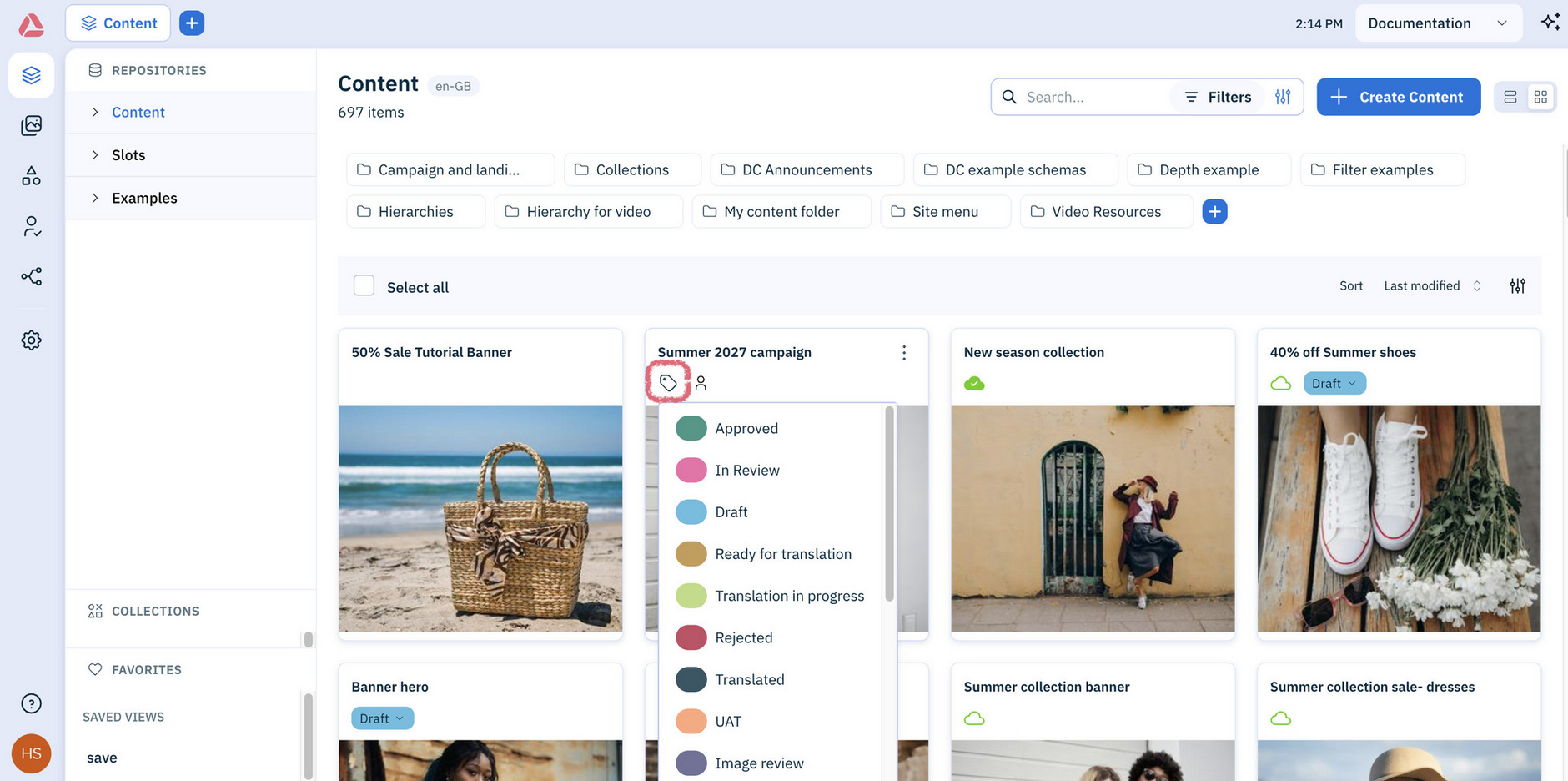Click into the Search input field

[x=1093, y=97]
